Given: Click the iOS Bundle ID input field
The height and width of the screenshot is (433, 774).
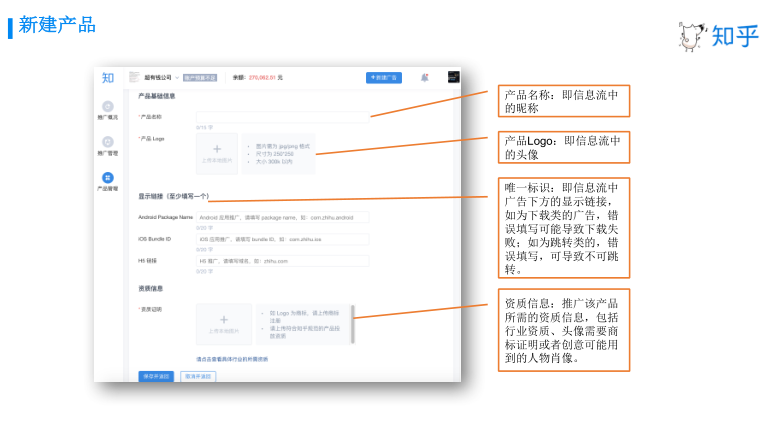Looking at the screenshot, I should coord(282,239).
